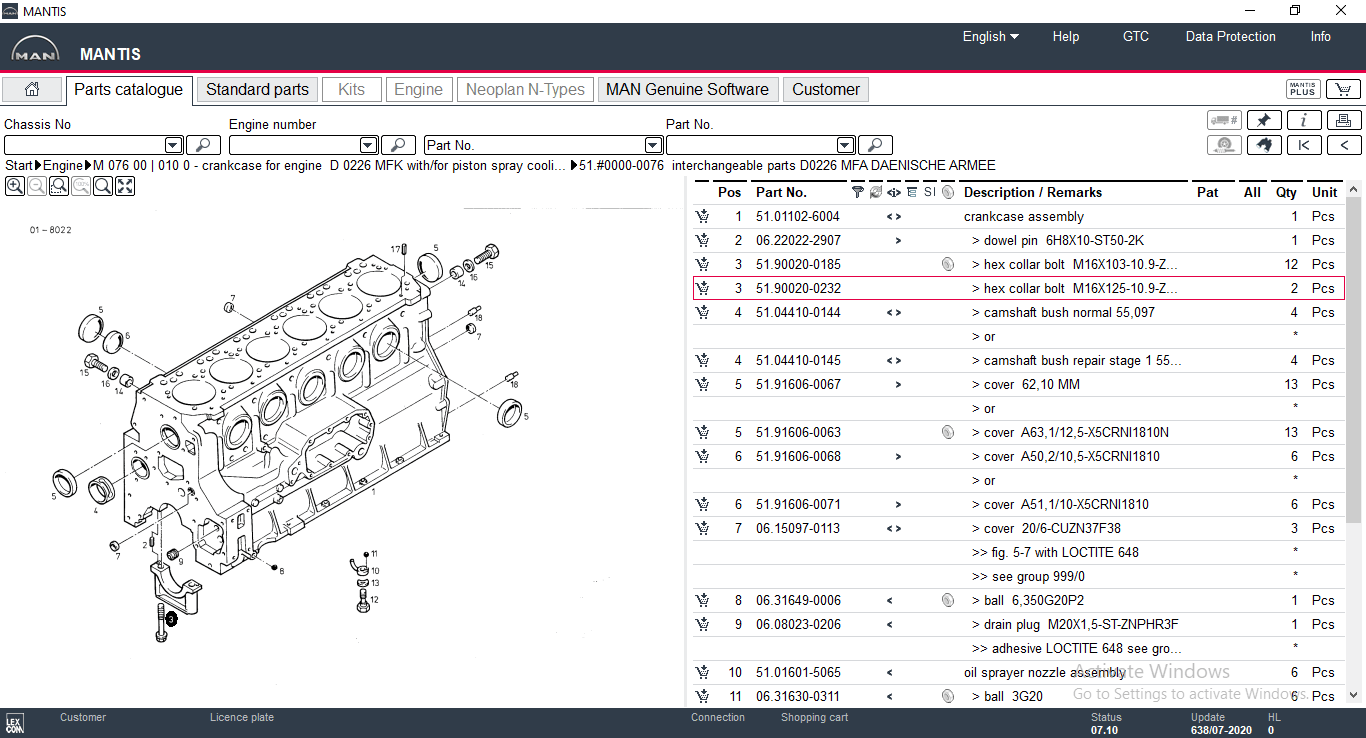Viewport: 1366px width, 738px height.
Task: Click the printer icon
Action: pos(1343,121)
